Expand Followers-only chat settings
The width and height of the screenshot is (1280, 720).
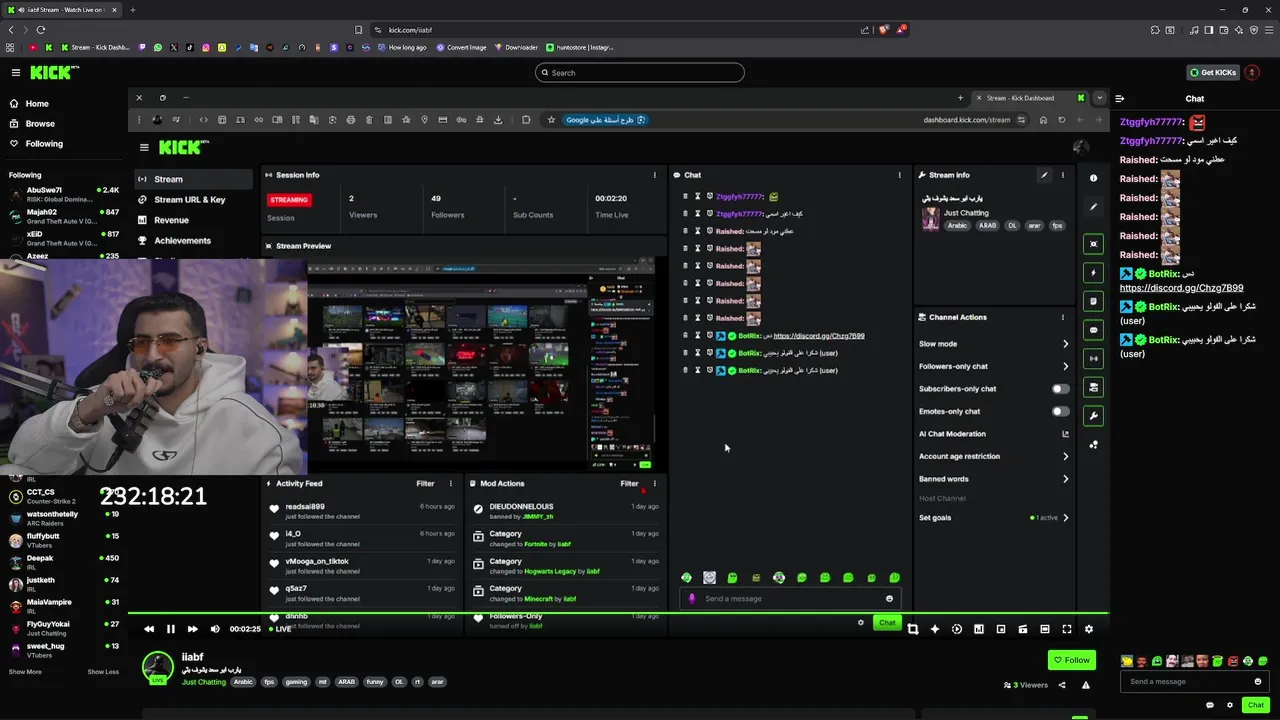[x=1065, y=366]
